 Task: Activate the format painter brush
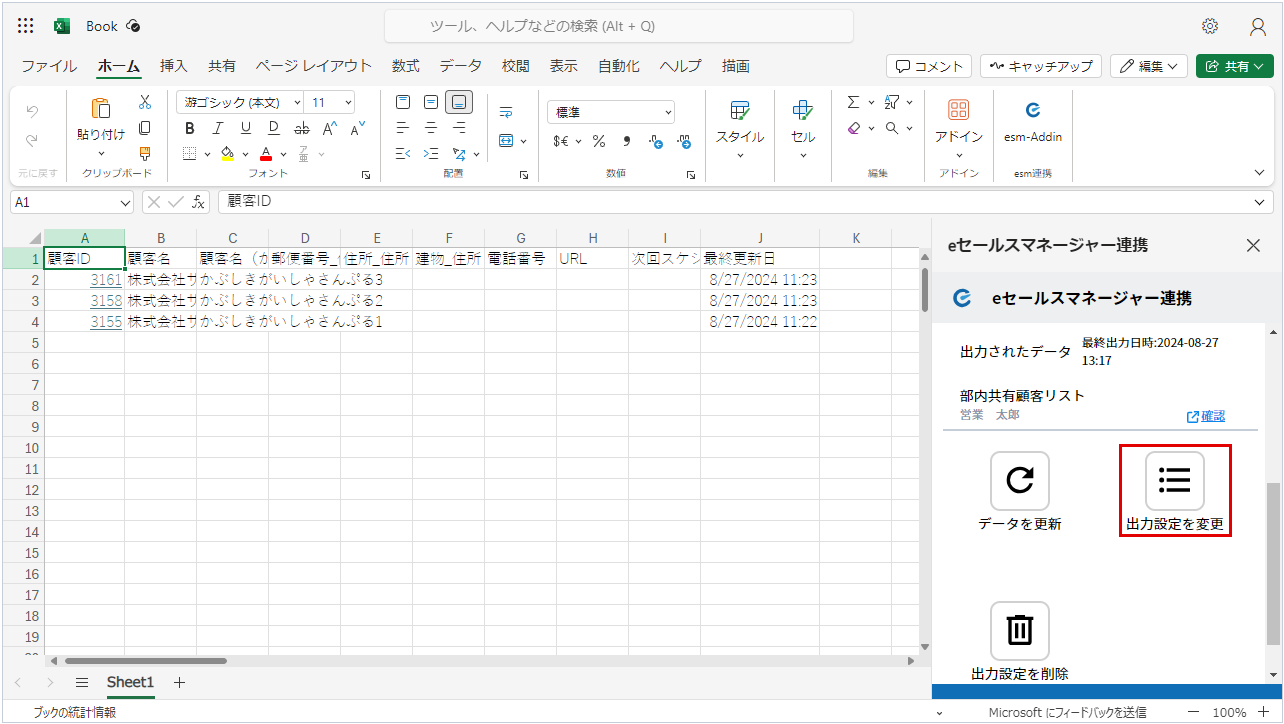[x=145, y=153]
